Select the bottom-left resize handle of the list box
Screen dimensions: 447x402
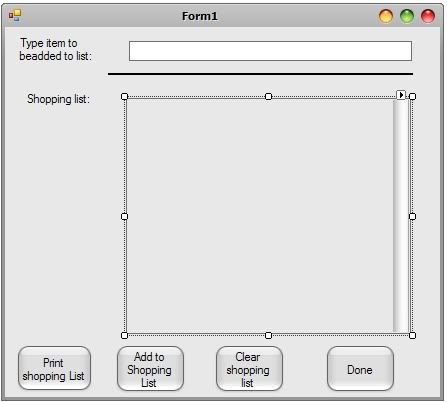tap(124, 335)
